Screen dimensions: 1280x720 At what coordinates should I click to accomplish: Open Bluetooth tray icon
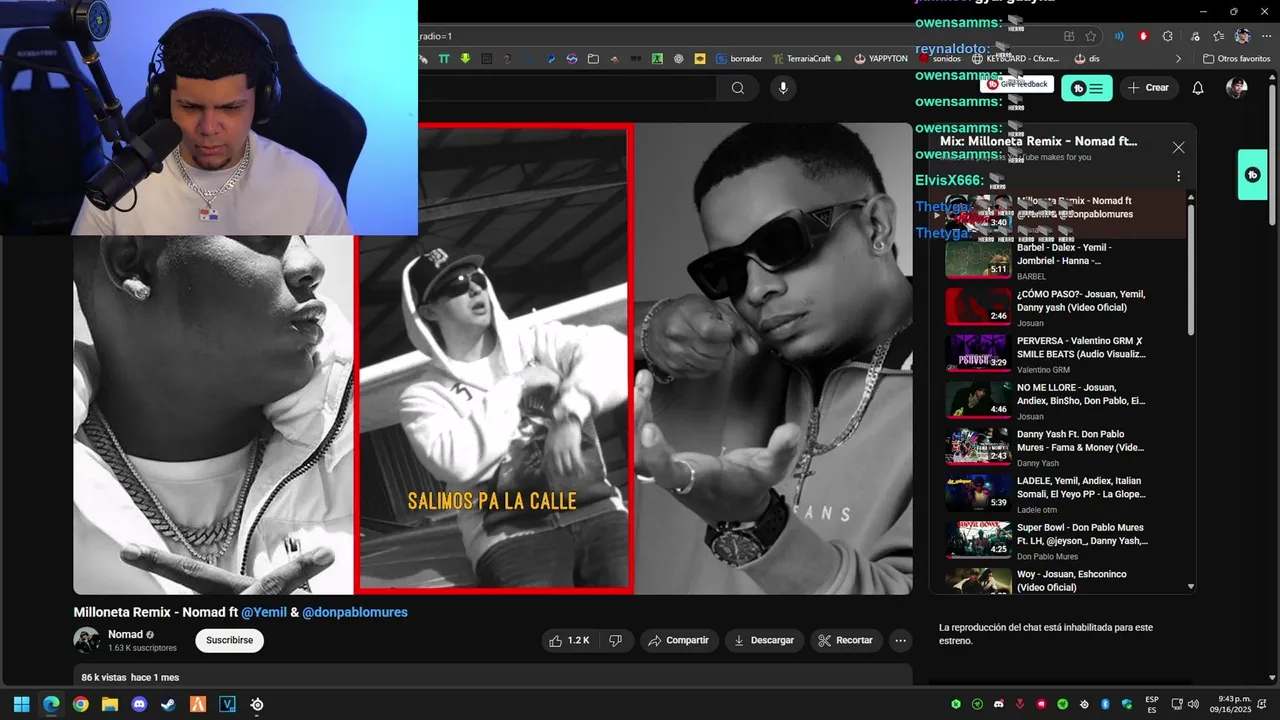click(1106, 704)
